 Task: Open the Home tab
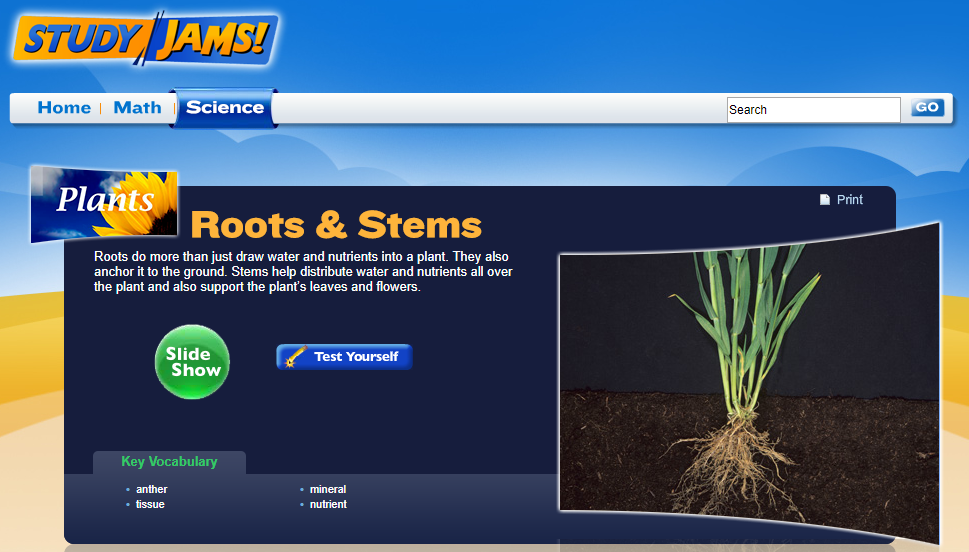(64, 108)
